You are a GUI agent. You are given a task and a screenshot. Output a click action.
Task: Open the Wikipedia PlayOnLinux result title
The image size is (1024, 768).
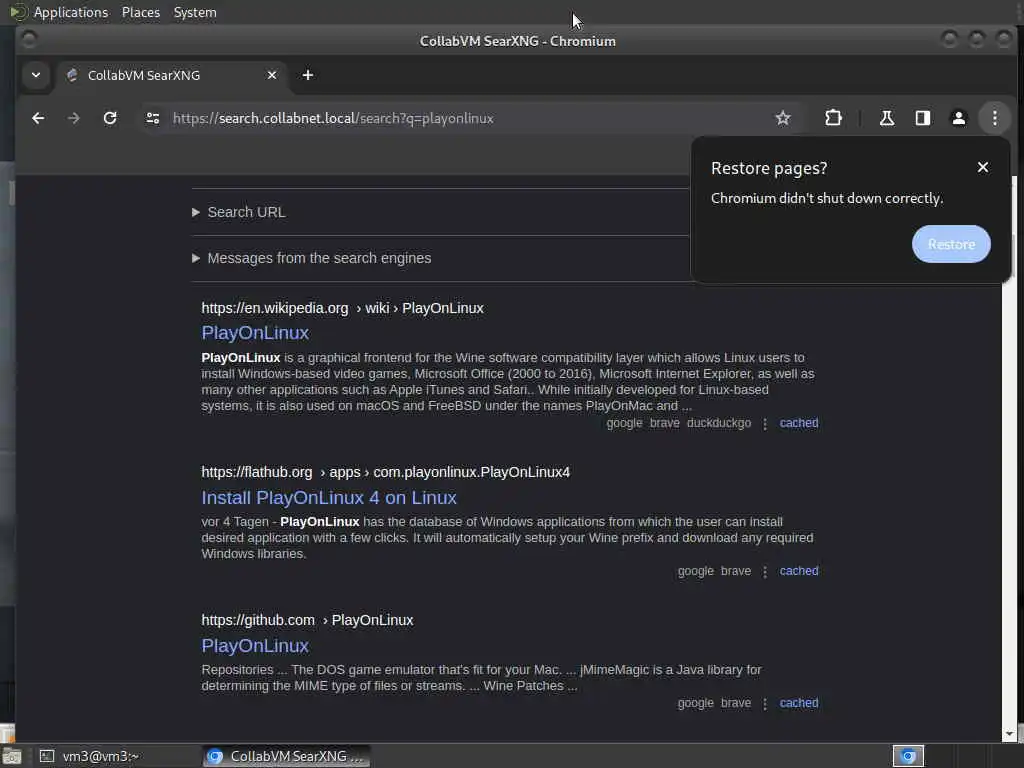[x=255, y=333]
